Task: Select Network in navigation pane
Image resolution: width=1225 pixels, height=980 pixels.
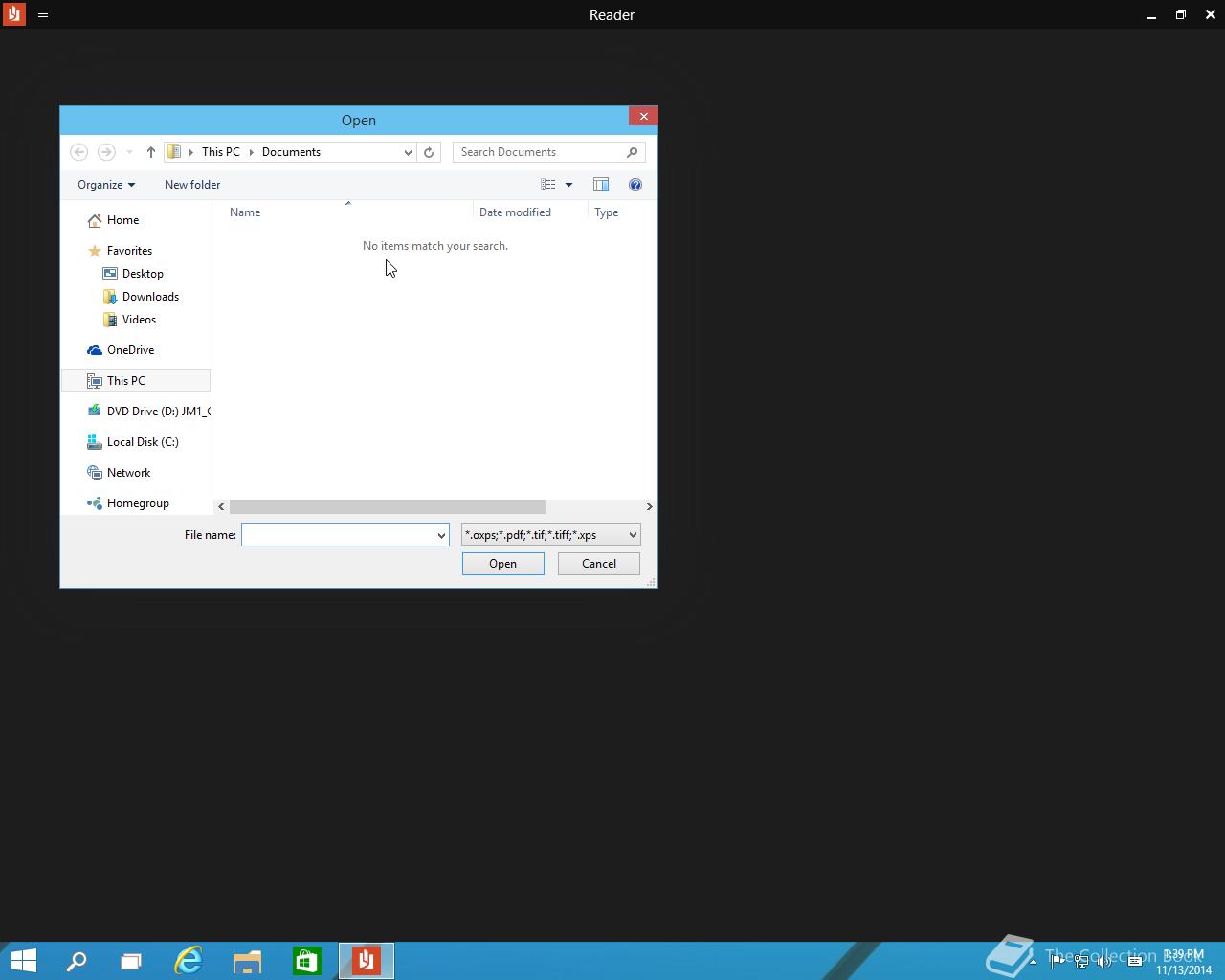Action: (x=128, y=473)
